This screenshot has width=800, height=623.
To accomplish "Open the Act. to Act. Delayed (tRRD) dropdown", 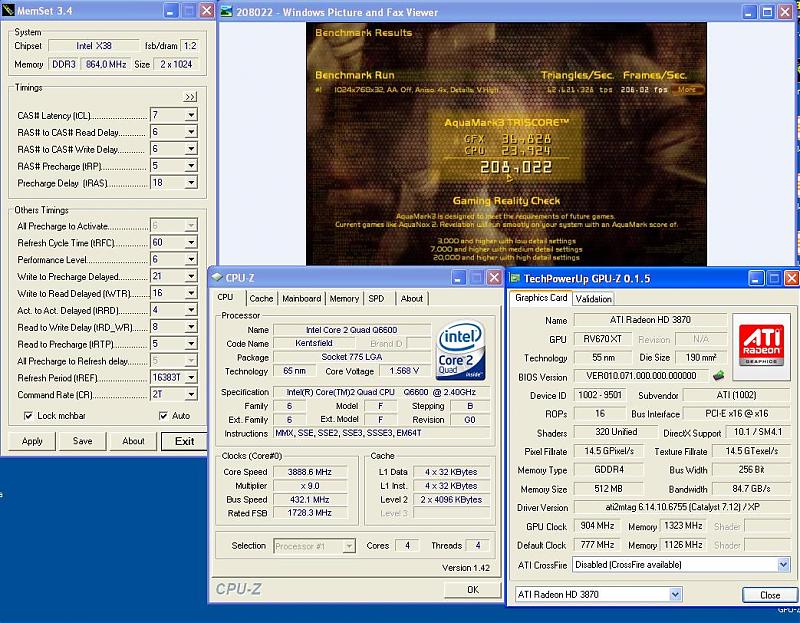I will click(x=191, y=310).
